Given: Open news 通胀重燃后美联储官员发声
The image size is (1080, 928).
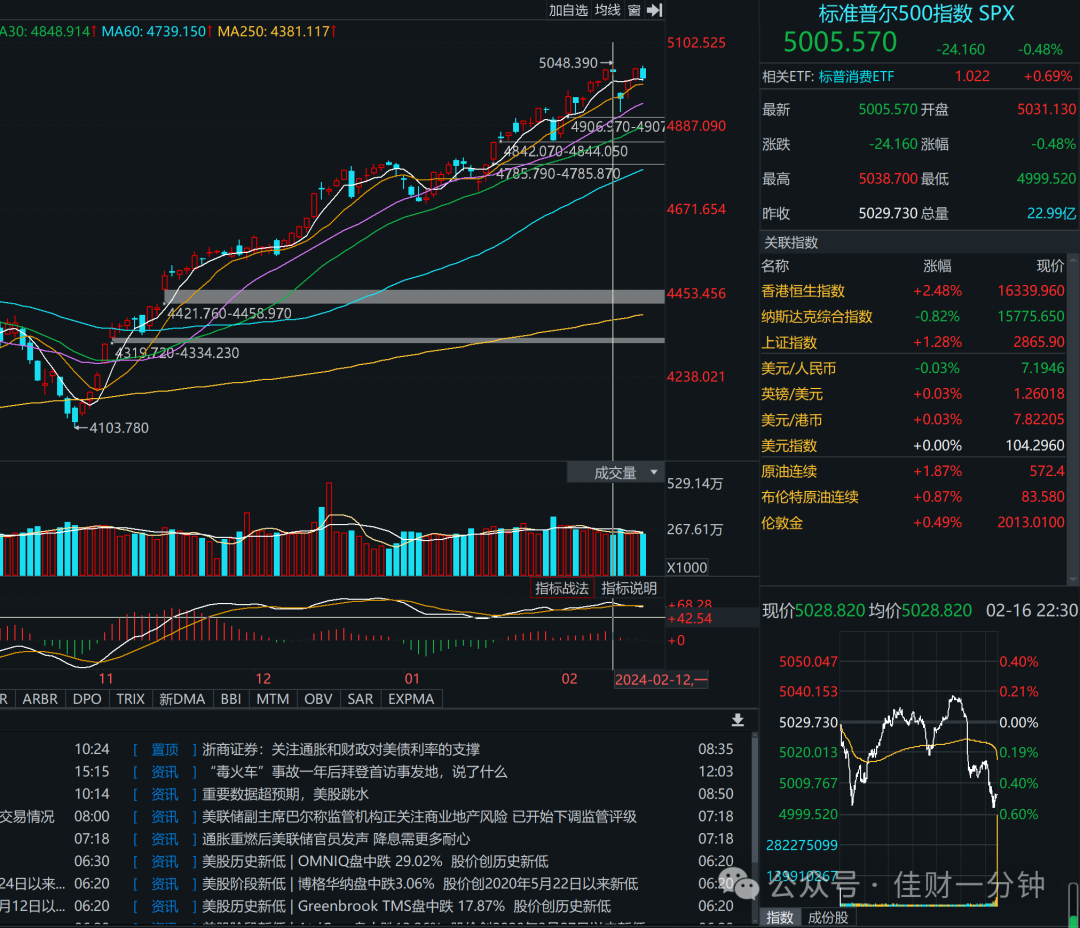Looking at the screenshot, I should pyautogui.click(x=336, y=839).
